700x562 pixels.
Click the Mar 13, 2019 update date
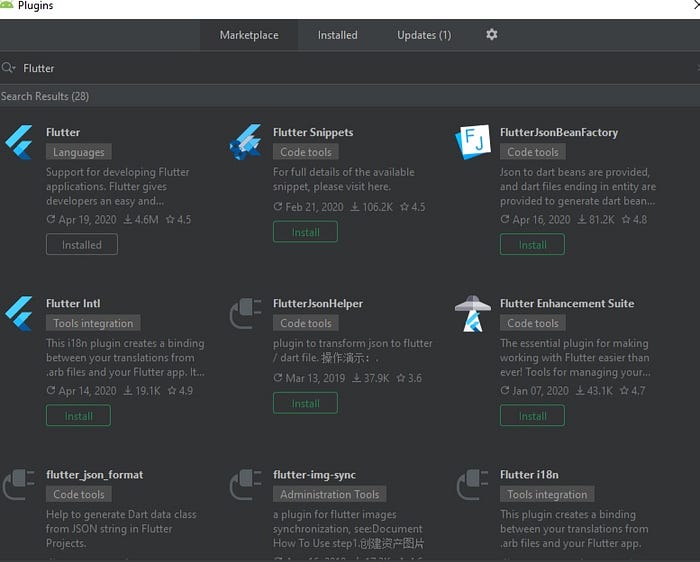click(315, 378)
